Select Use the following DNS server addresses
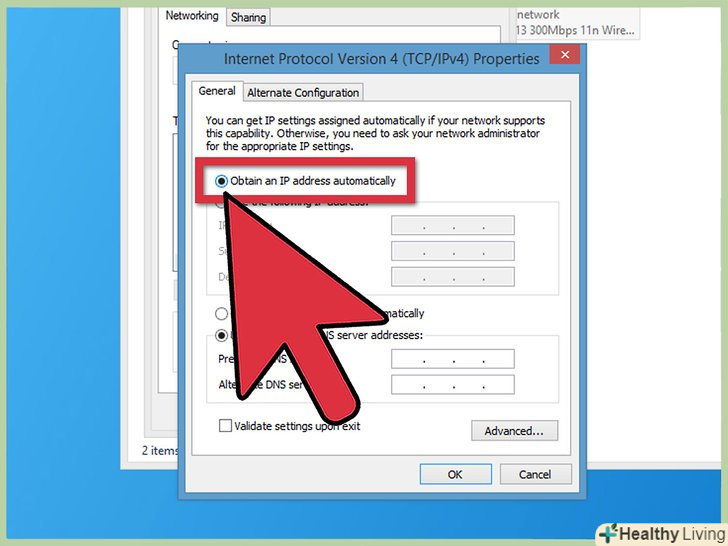This screenshot has height=546, width=728. pyautogui.click(x=221, y=335)
